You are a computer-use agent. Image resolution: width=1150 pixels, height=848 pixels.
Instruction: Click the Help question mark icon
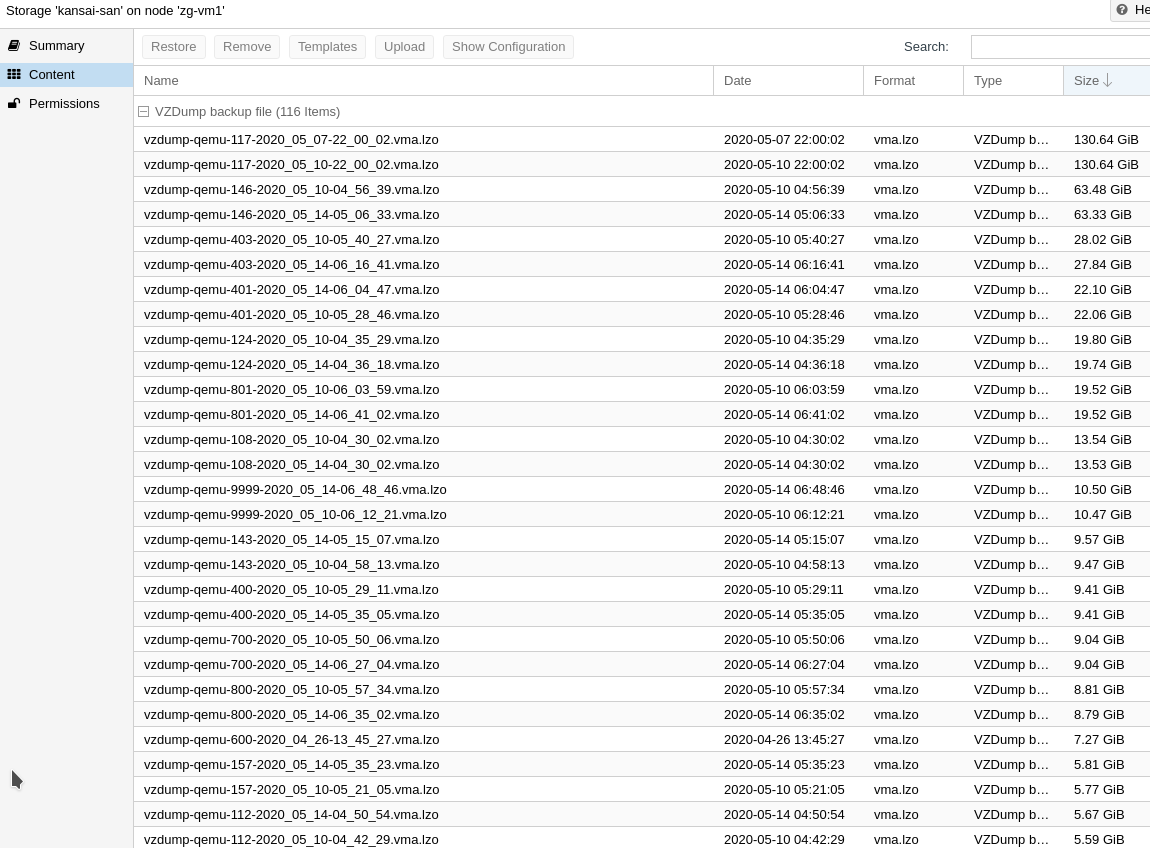coord(1122,10)
